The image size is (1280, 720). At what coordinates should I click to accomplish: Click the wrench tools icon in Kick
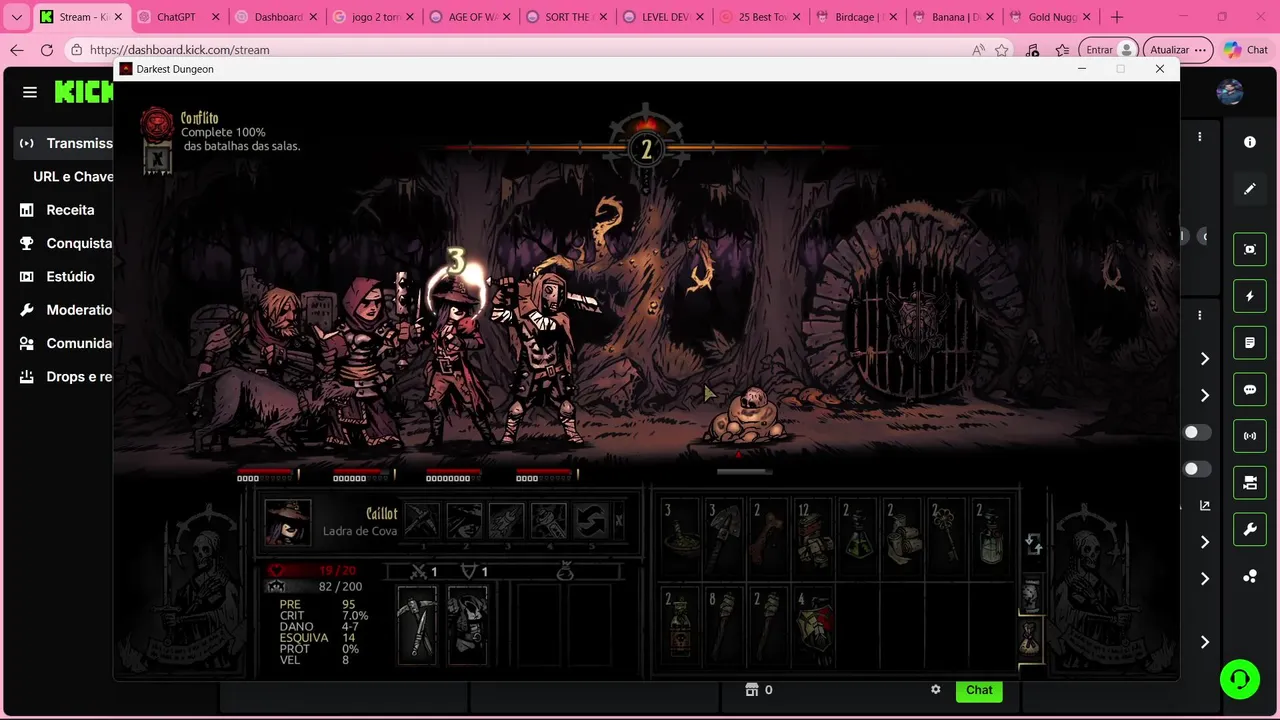(1250, 530)
